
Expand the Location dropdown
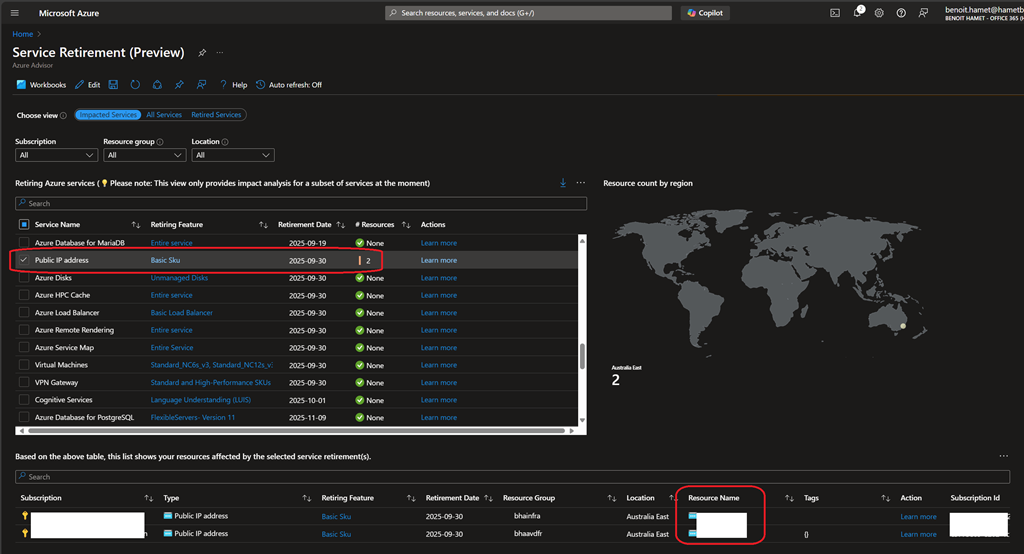[233, 155]
